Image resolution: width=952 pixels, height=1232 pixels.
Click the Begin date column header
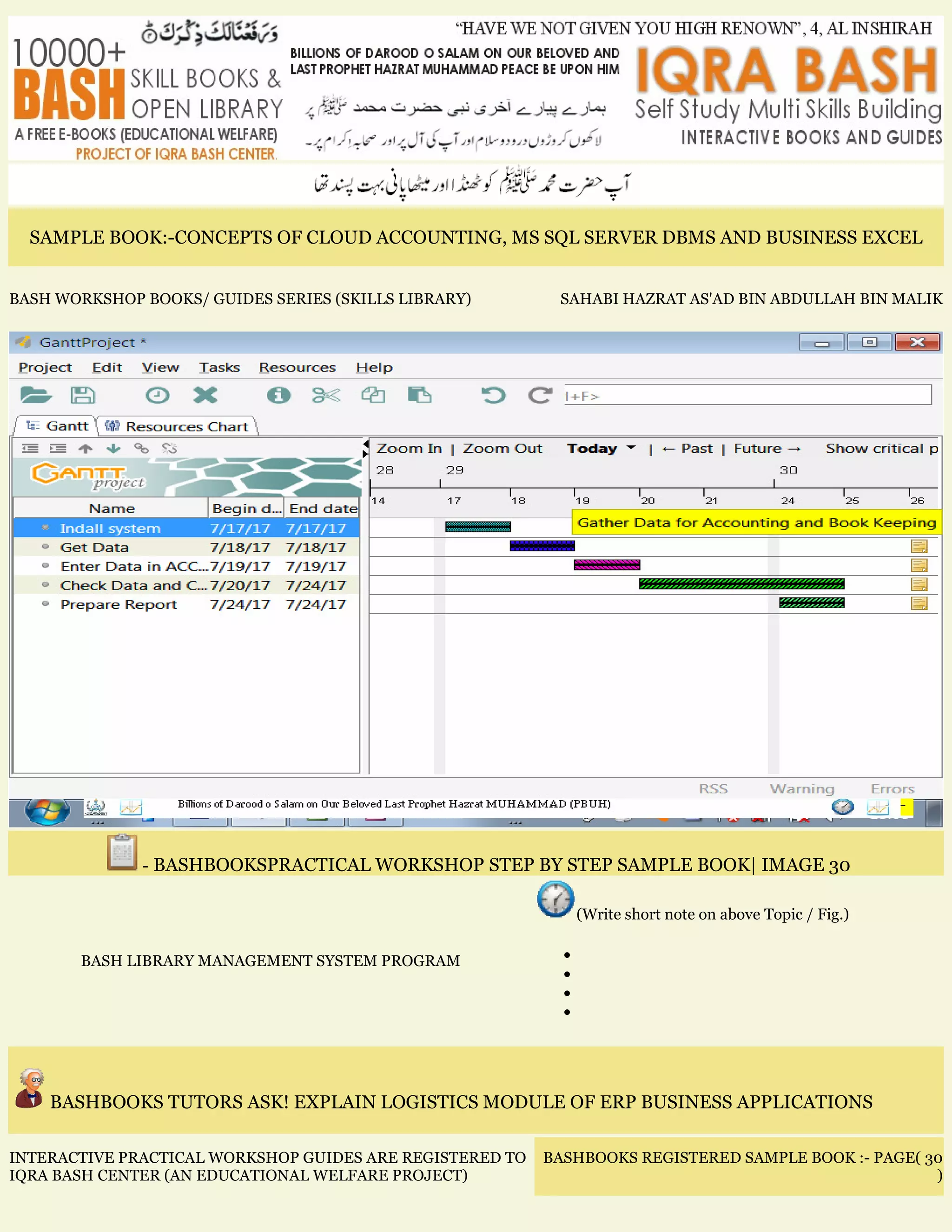point(246,508)
